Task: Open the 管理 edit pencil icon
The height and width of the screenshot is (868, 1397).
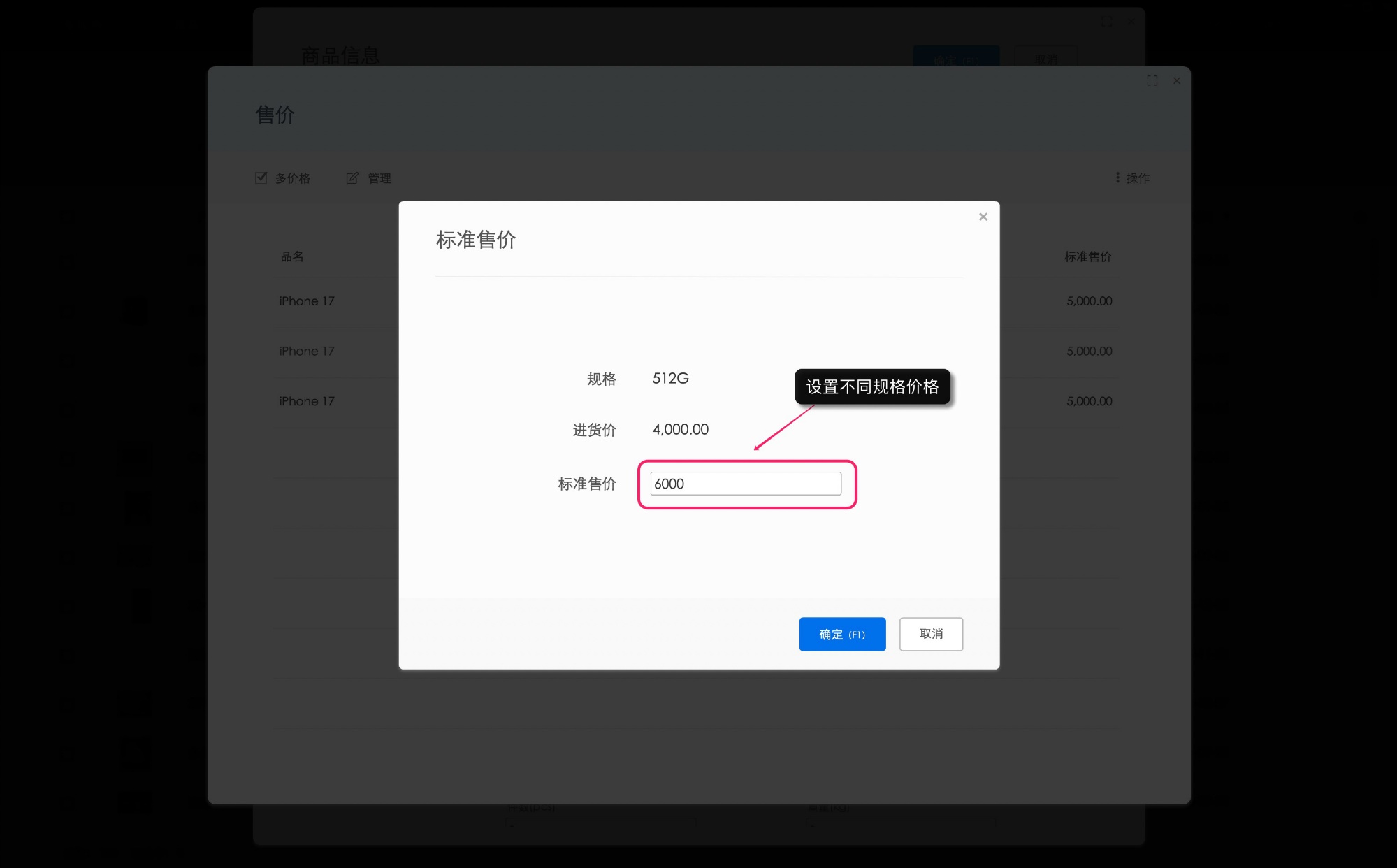Action: click(x=352, y=178)
